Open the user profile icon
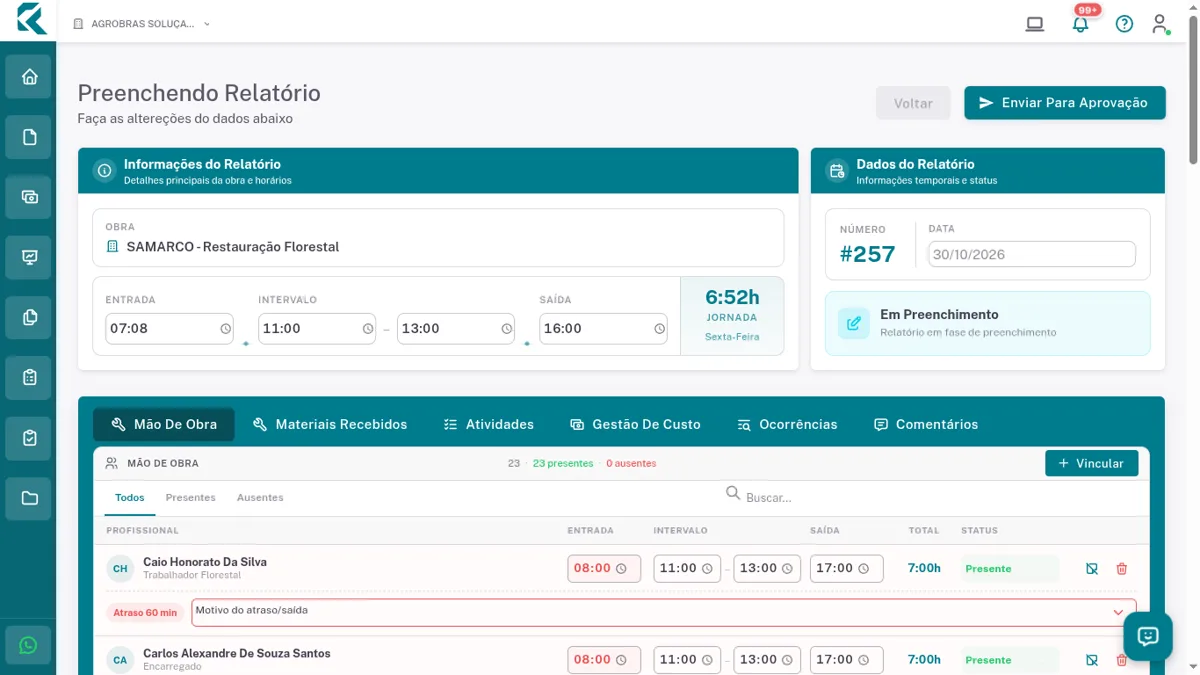Image resolution: width=1200 pixels, height=675 pixels. tap(1160, 24)
